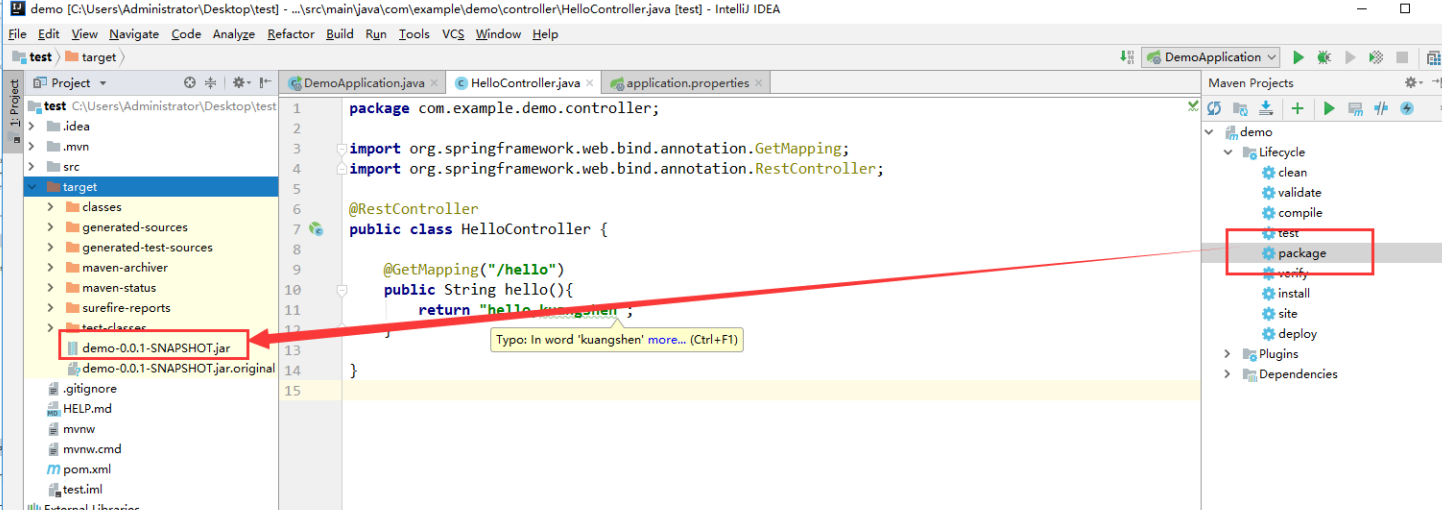The width and height of the screenshot is (1442, 510).
Task: Select demo-0.0.1-SNAPSHOT.jar.original file
Action: 170,368
